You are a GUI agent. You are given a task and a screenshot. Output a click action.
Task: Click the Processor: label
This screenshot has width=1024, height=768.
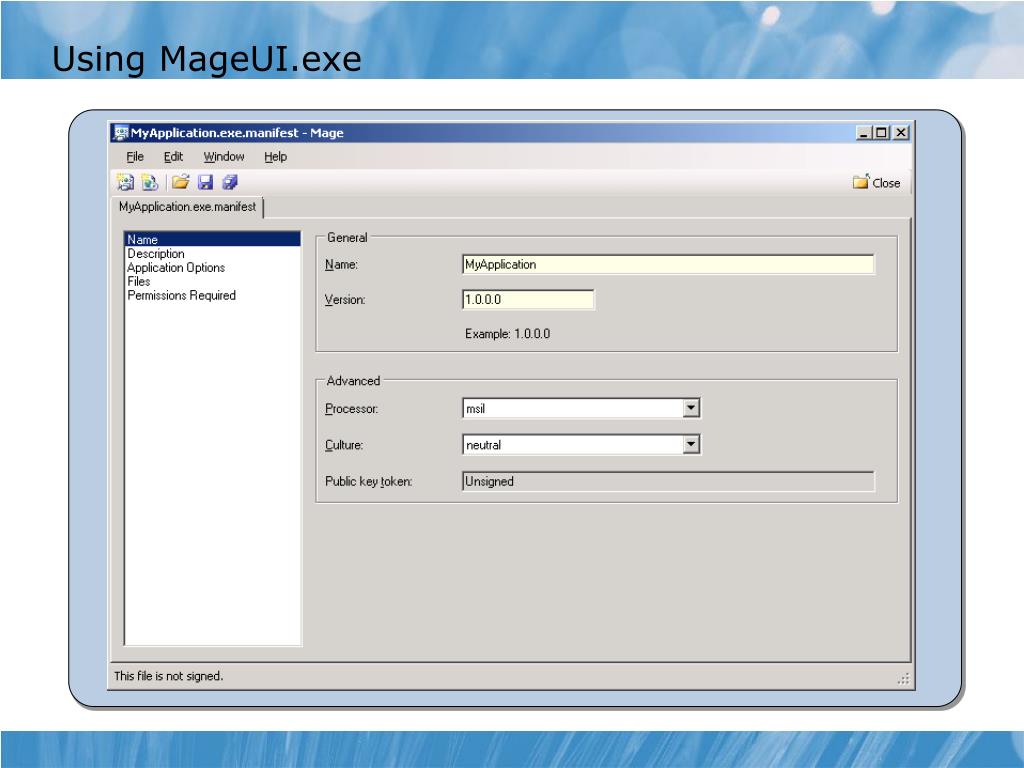tap(351, 409)
